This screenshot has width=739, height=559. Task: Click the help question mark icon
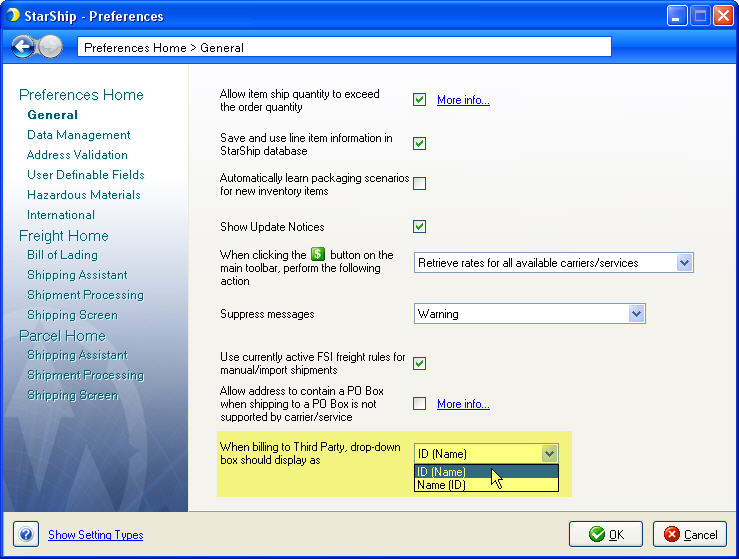tap(26, 534)
